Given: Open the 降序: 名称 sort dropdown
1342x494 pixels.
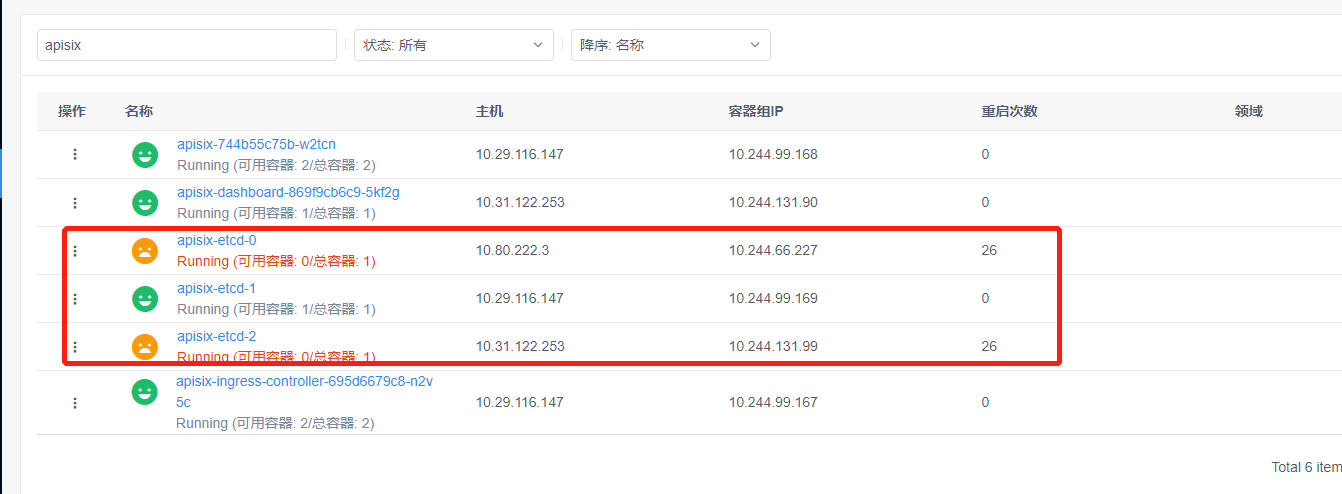Looking at the screenshot, I should click(x=671, y=45).
